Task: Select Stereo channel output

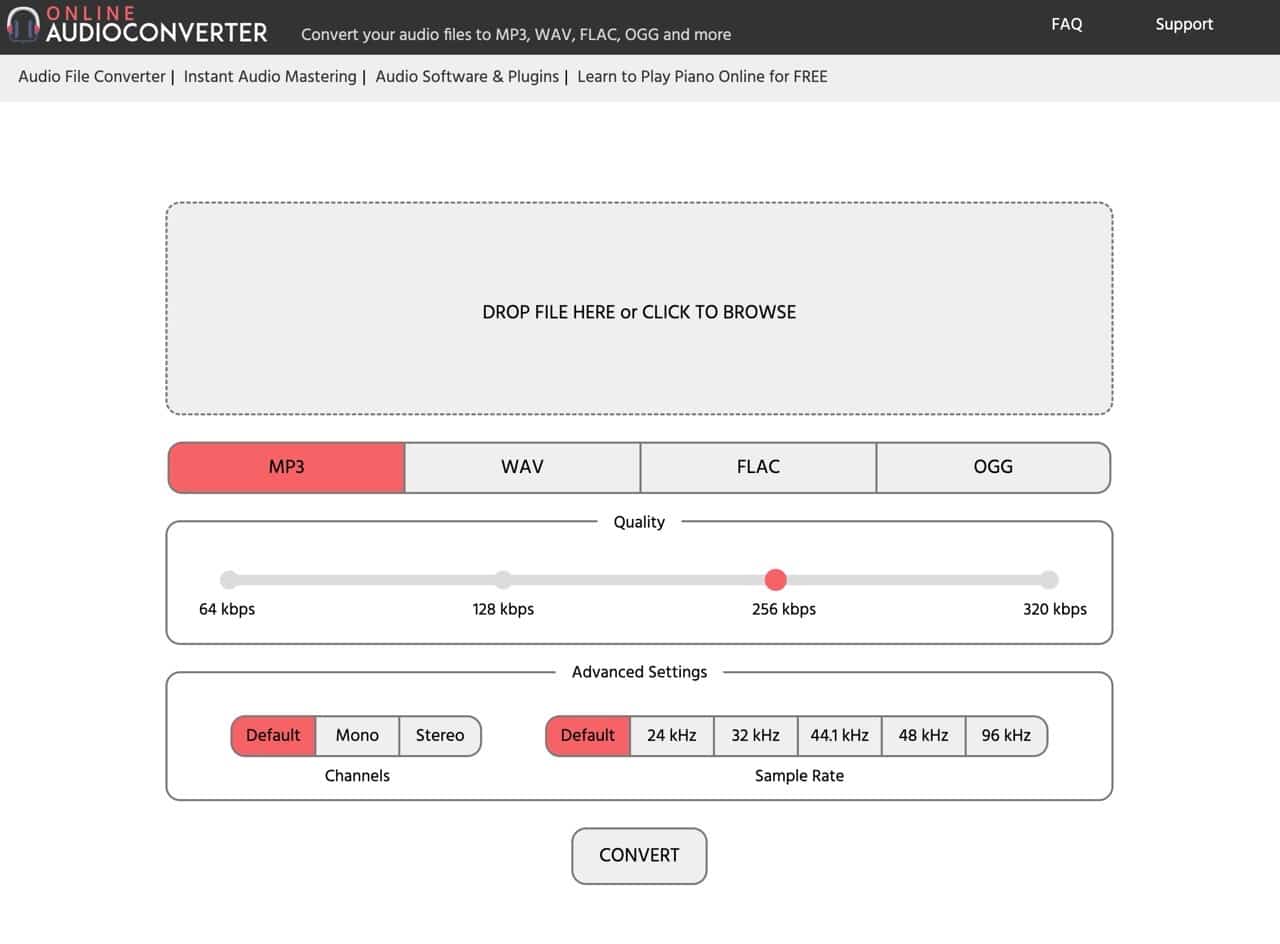Action: (440, 735)
